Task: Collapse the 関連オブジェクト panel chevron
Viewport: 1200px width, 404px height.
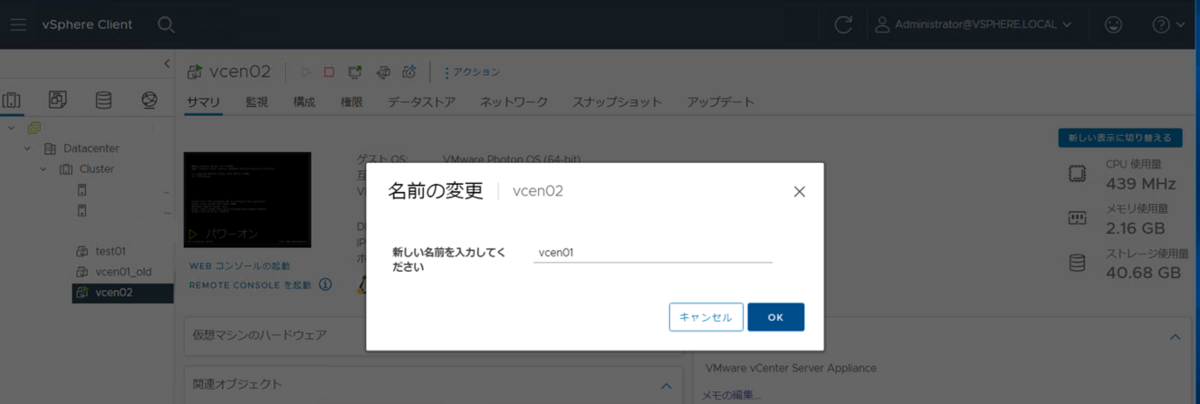Action: coord(667,385)
